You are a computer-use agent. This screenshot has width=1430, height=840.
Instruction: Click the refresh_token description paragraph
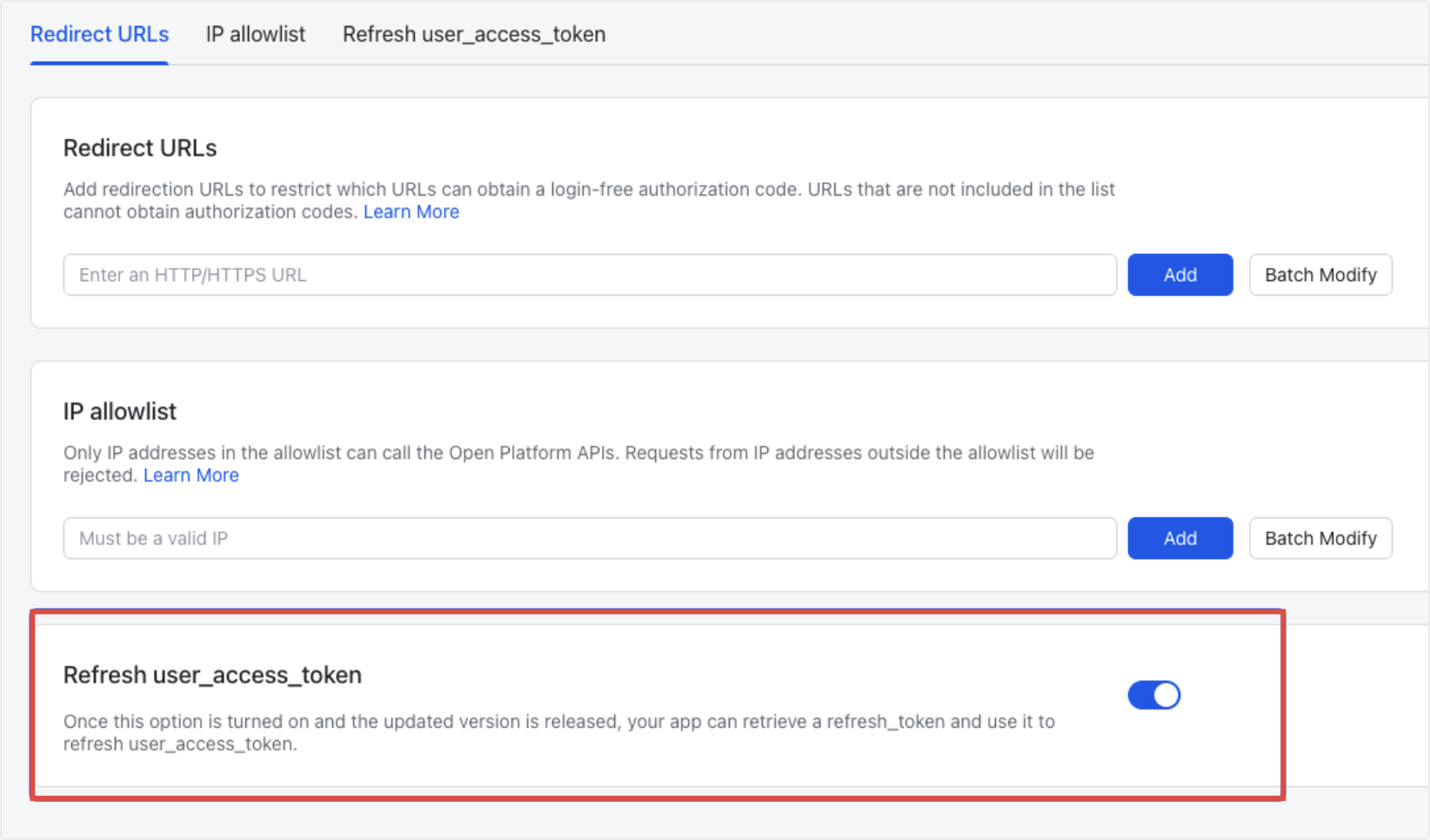pyautogui.click(x=558, y=722)
